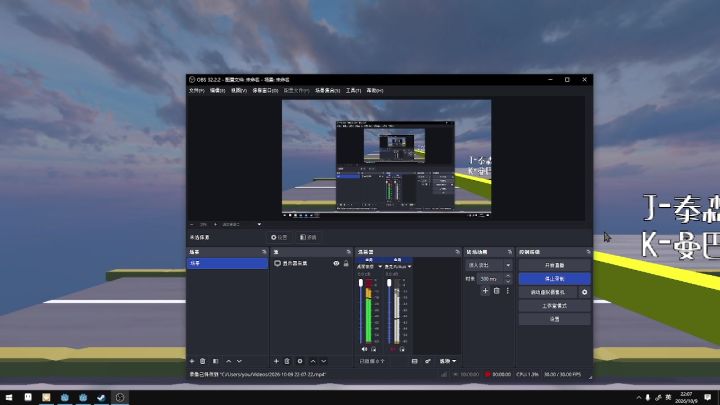
Task: Open source properties gear in Sources panel
Action: click(300, 361)
